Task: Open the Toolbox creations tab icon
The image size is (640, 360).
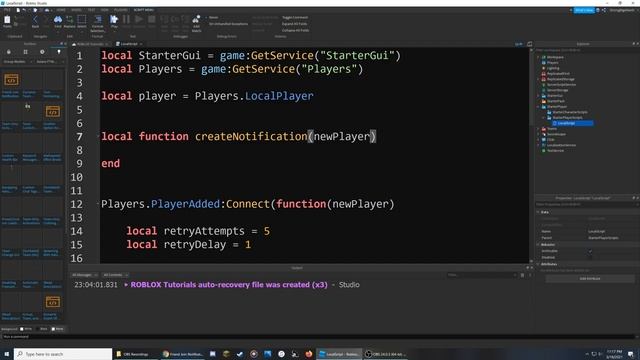Action: point(59,52)
